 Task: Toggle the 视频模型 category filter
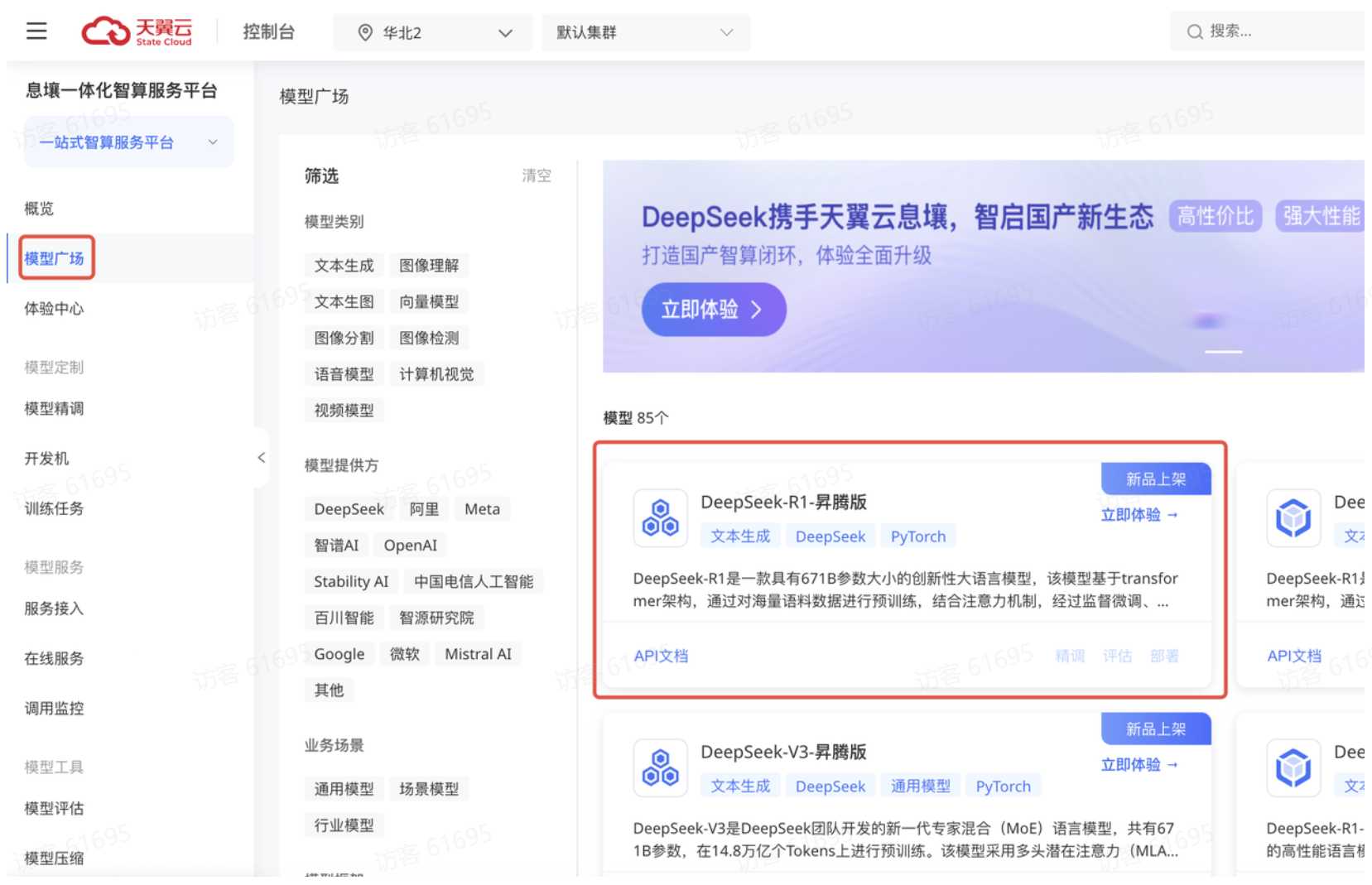(344, 410)
